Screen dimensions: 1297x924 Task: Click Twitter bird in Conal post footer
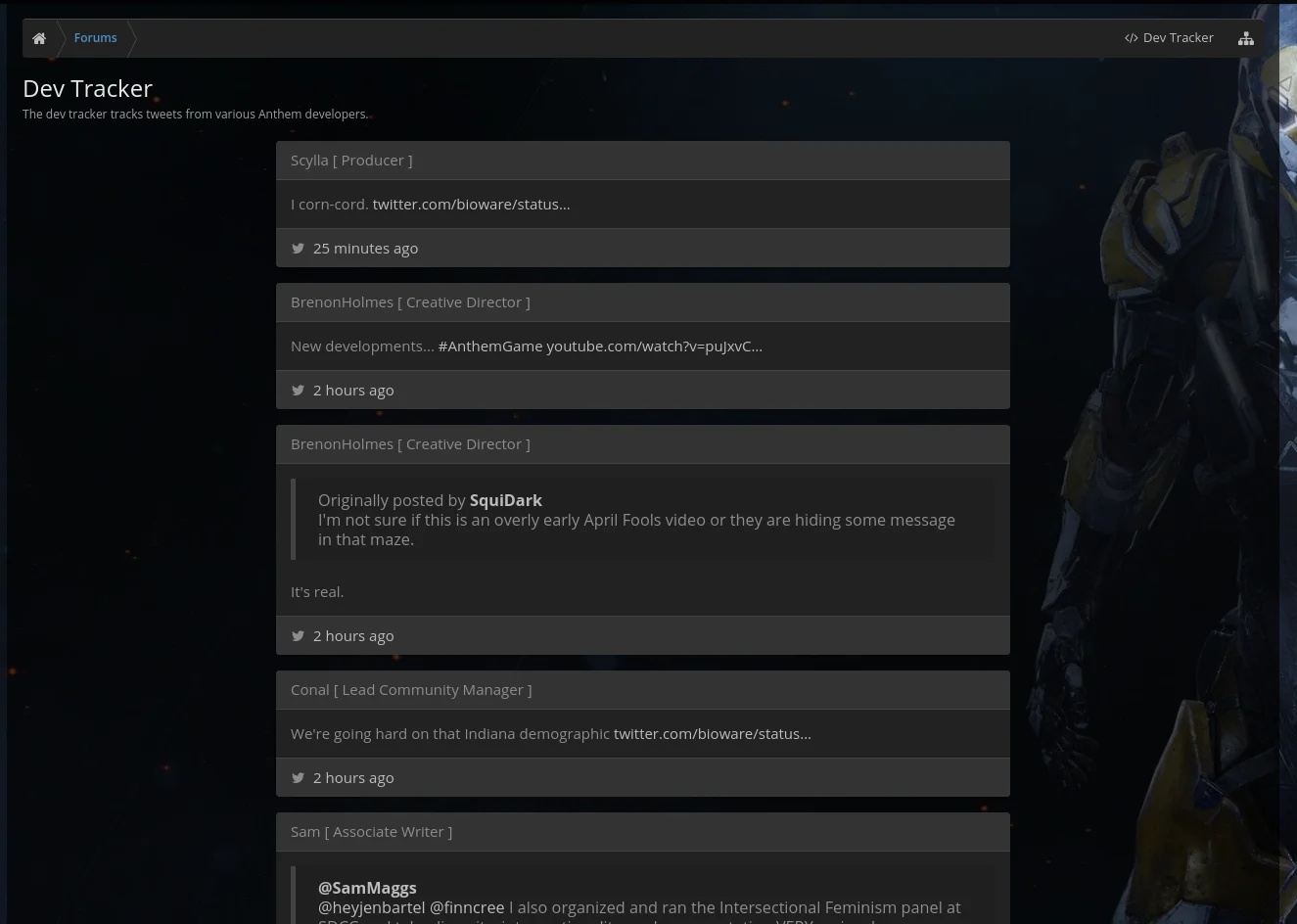(x=299, y=778)
